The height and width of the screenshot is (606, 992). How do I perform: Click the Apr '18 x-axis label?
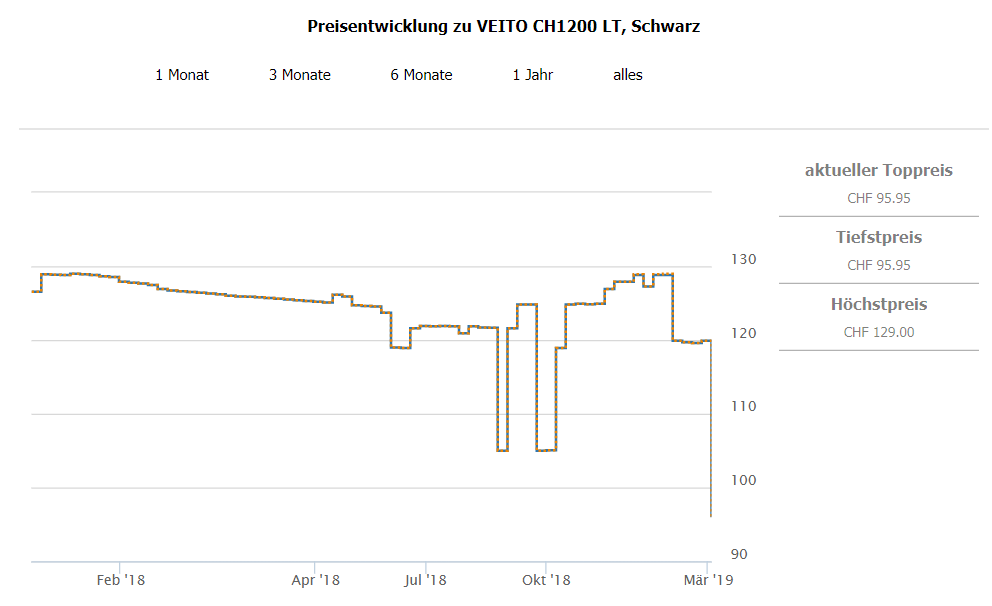pos(316,580)
